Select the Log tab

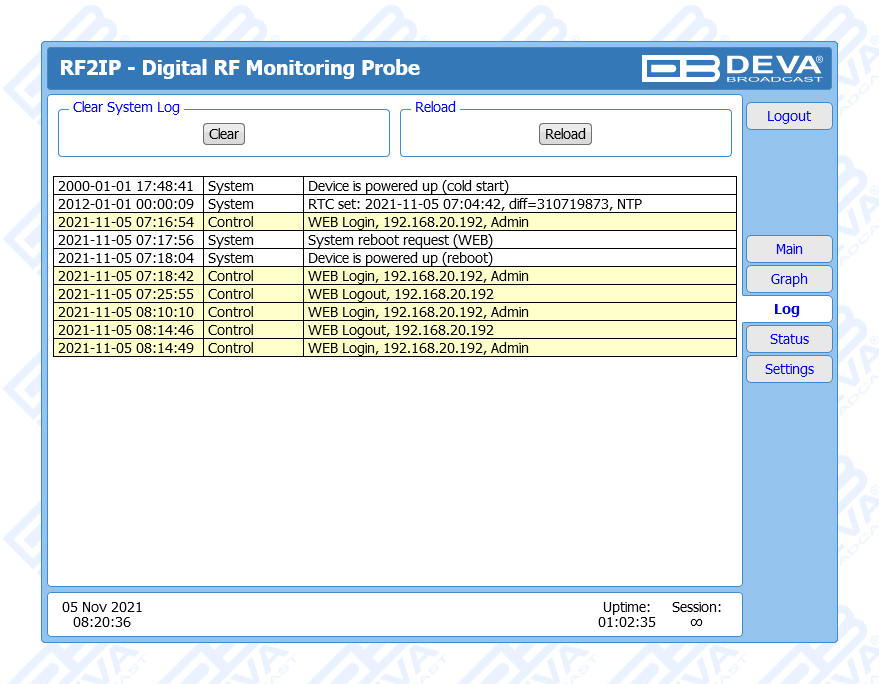pos(786,310)
